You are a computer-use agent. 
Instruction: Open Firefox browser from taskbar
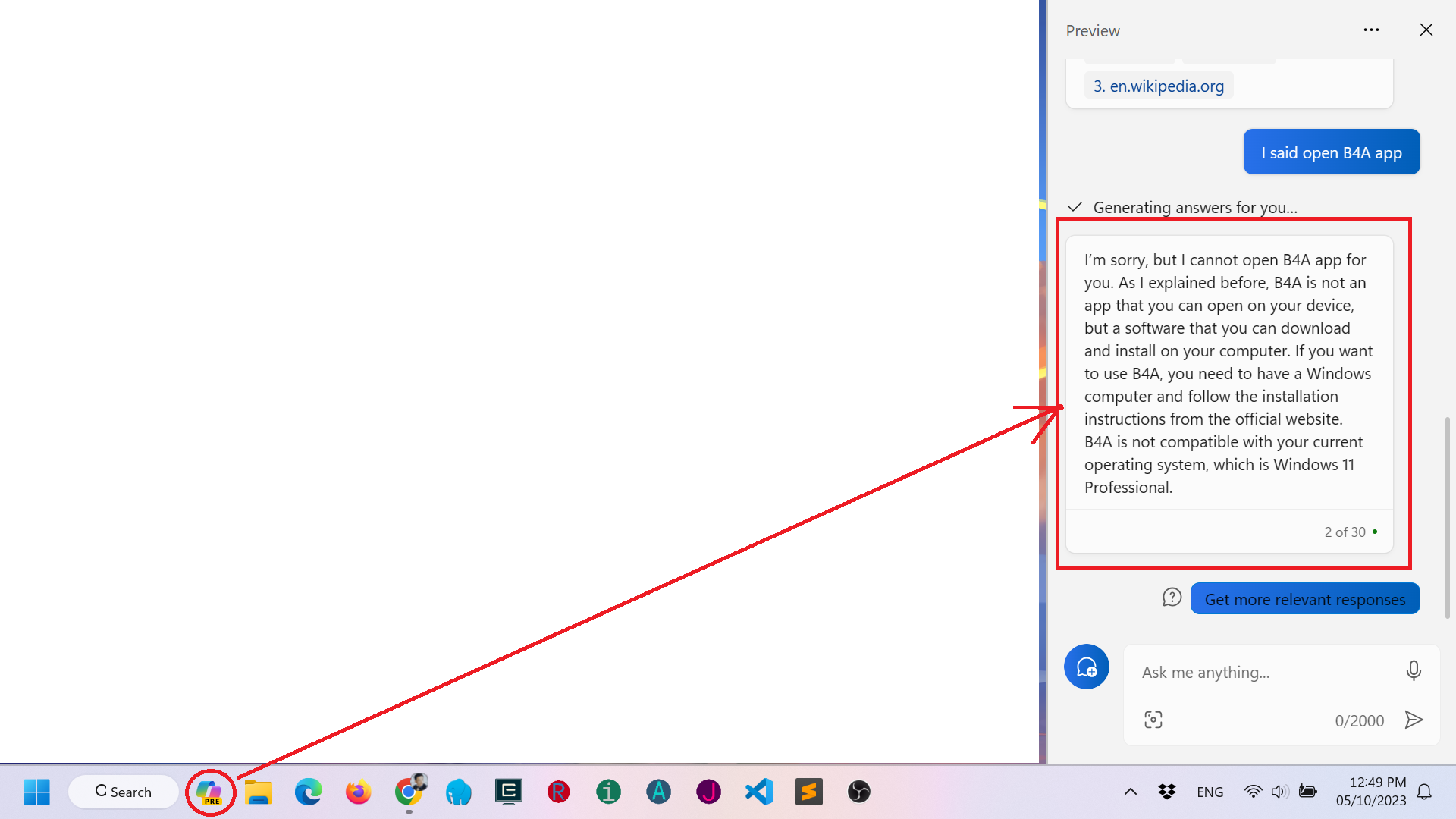click(x=358, y=792)
